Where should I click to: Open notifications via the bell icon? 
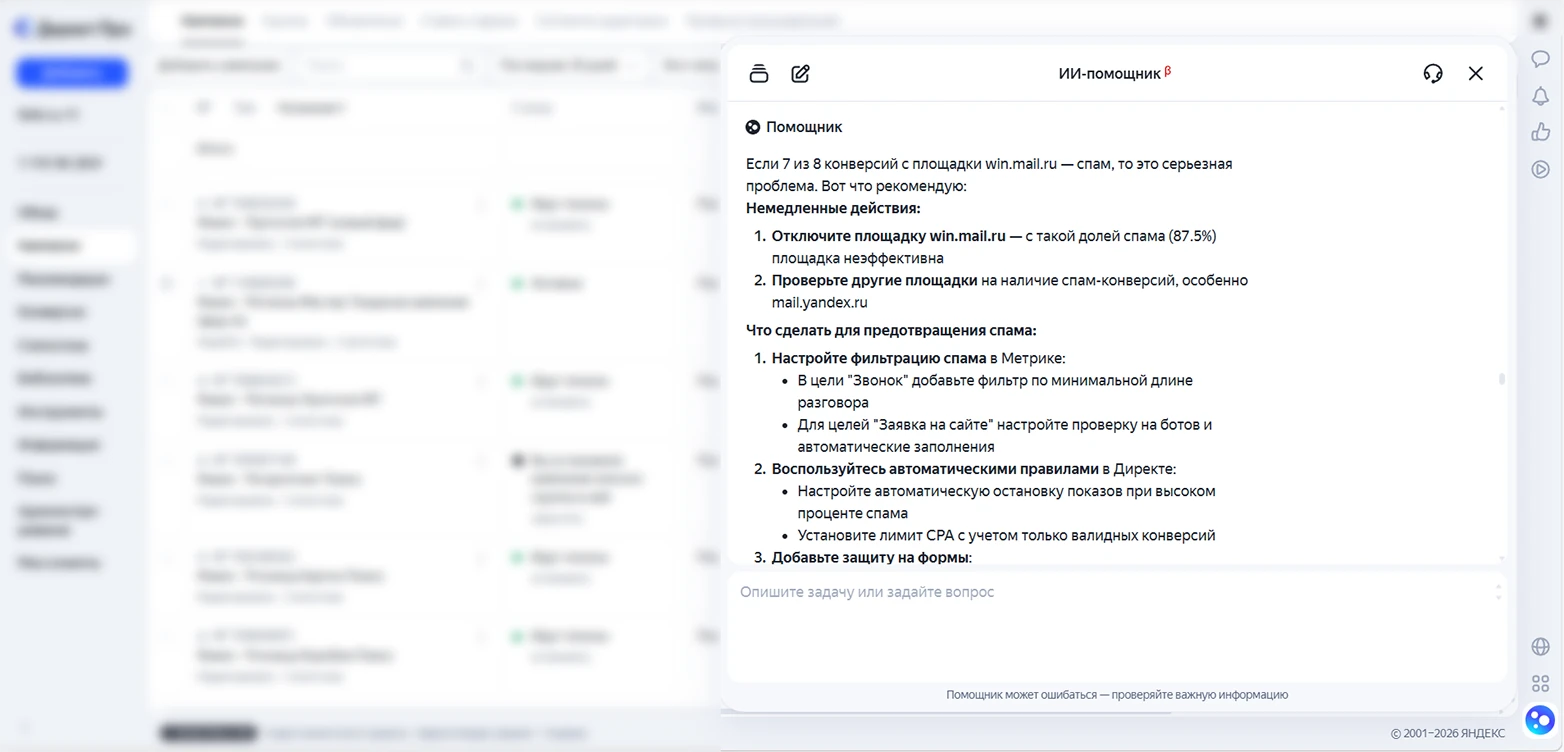[1540, 95]
